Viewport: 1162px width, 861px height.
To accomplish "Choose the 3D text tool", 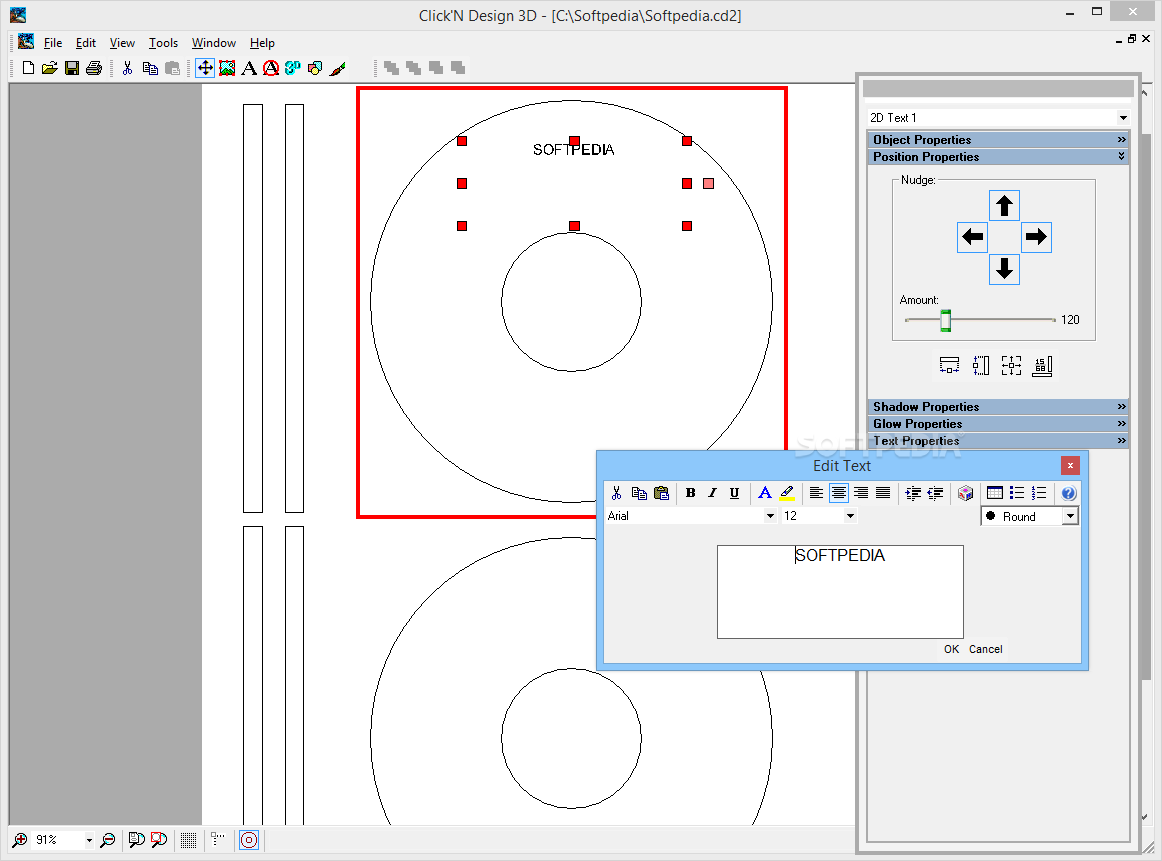I will (293, 68).
